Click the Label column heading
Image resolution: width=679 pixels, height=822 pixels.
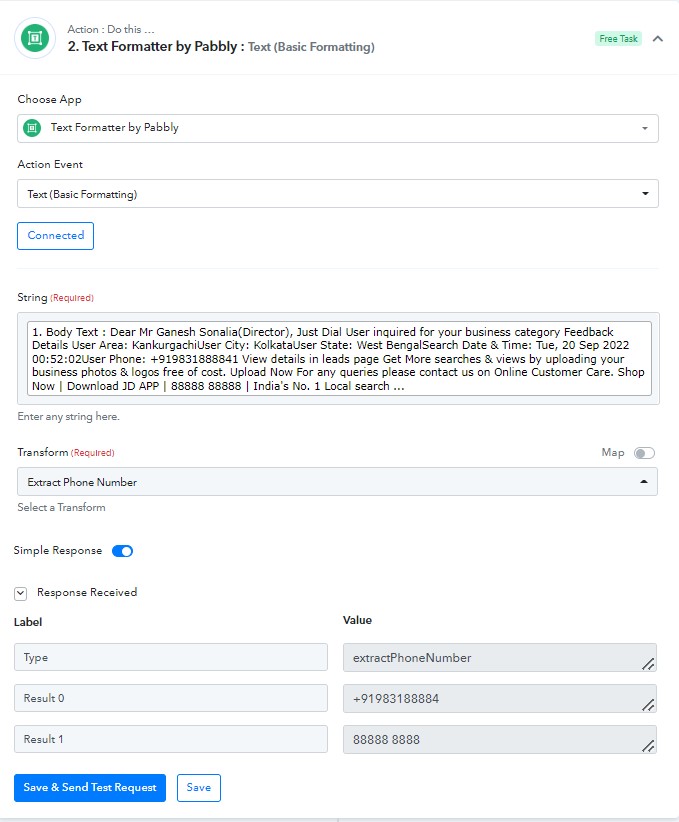tap(28, 622)
